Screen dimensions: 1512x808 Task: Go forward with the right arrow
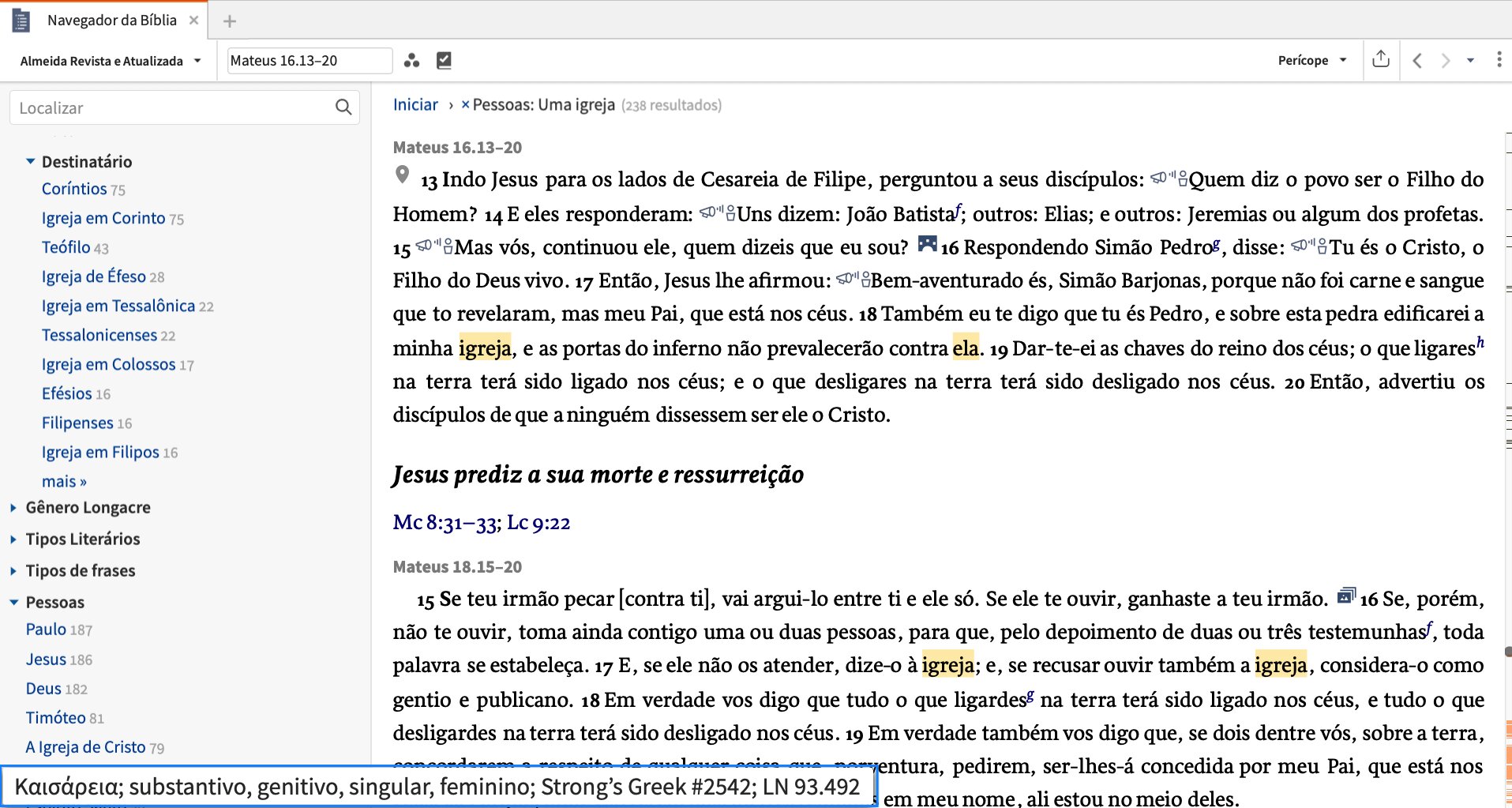tap(1446, 61)
